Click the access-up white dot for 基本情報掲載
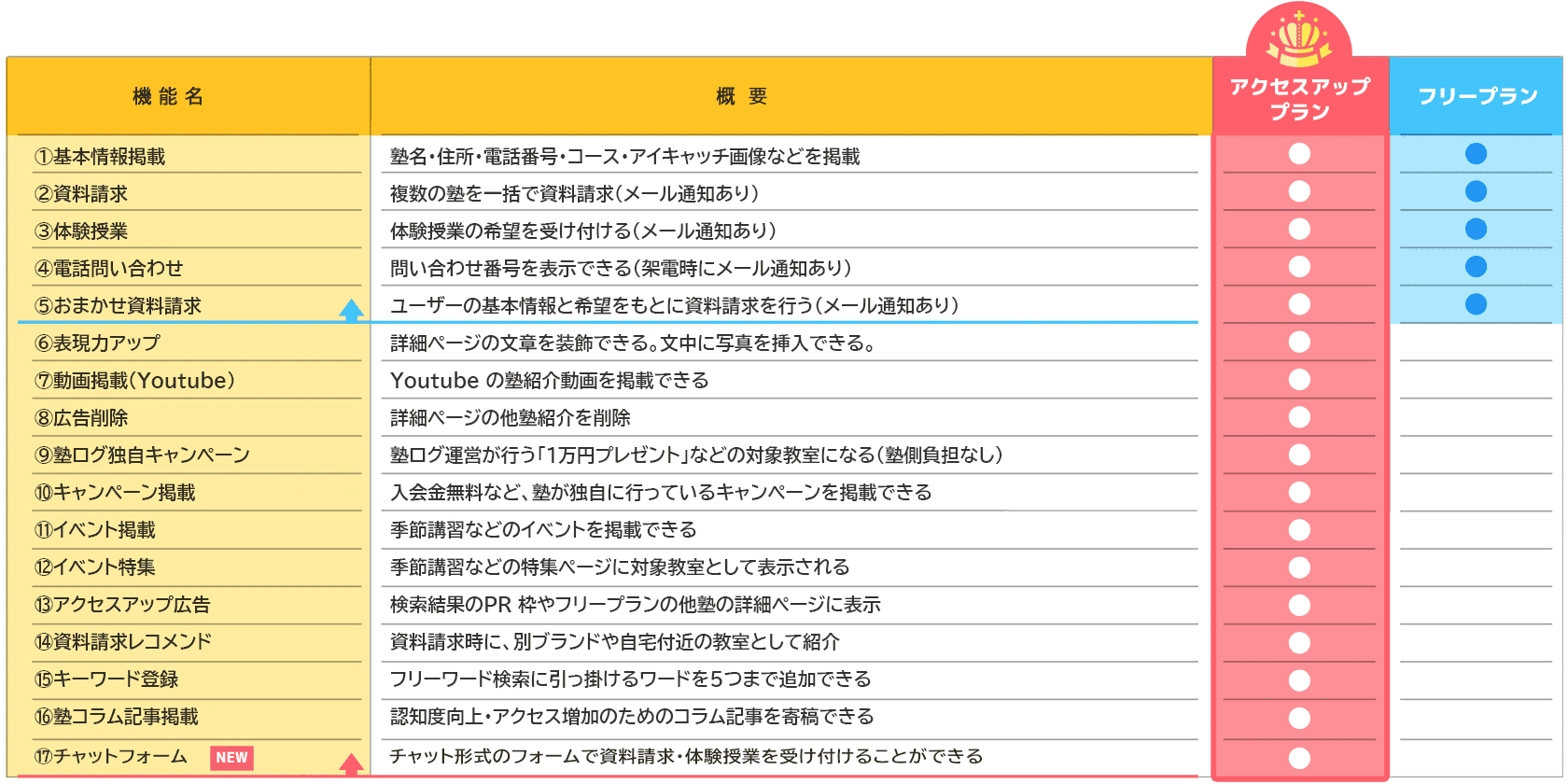The image size is (1568, 784). (x=1299, y=154)
